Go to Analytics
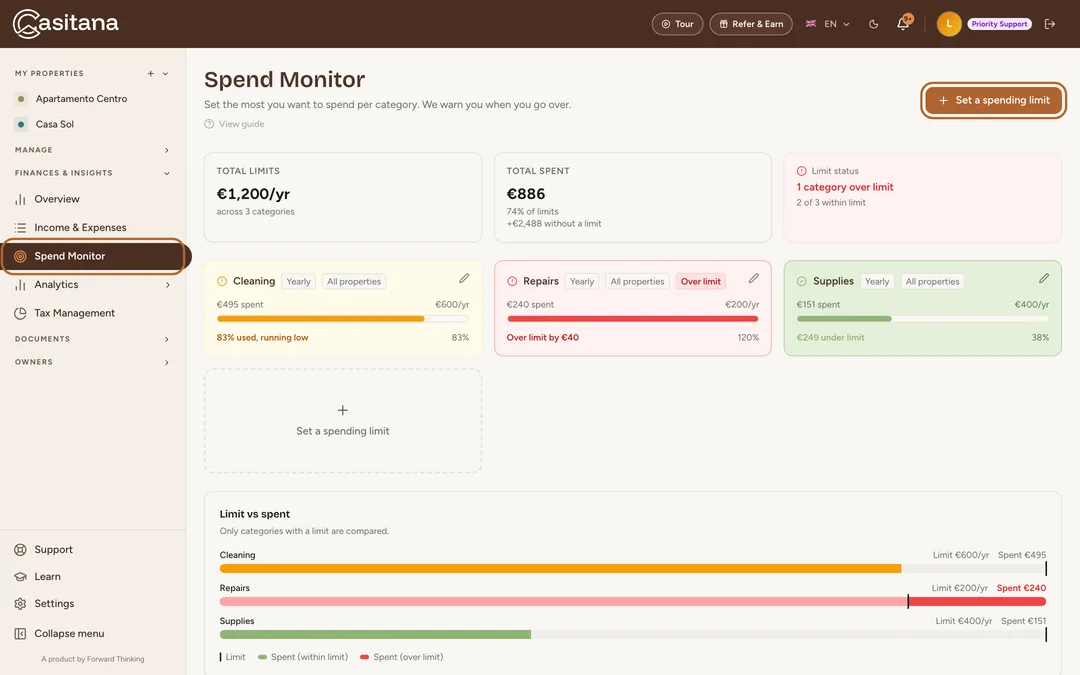 click(x=56, y=284)
